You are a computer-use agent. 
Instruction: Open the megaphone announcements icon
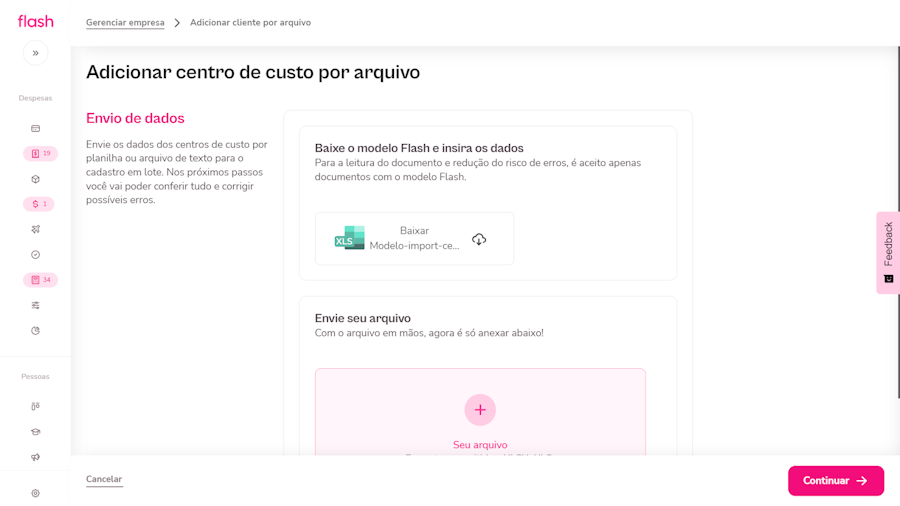coord(36,457)
